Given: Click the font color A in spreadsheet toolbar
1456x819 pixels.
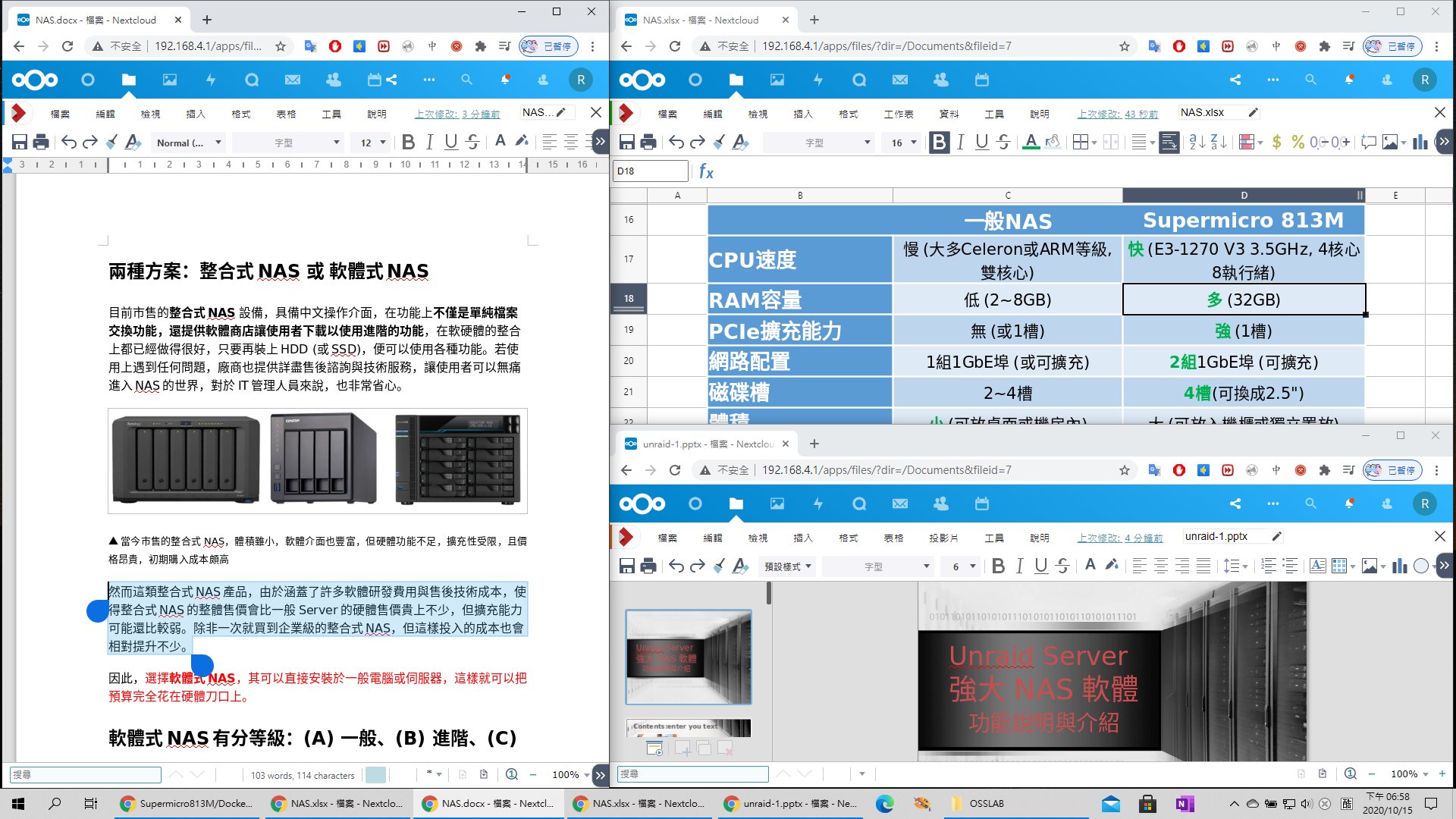Looking at the screenshot, I should pyautogui.click(x=1030, y=142).
